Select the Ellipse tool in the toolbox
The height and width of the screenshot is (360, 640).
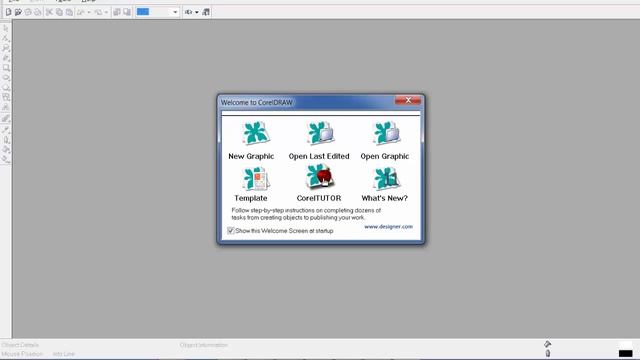[6, 78]
